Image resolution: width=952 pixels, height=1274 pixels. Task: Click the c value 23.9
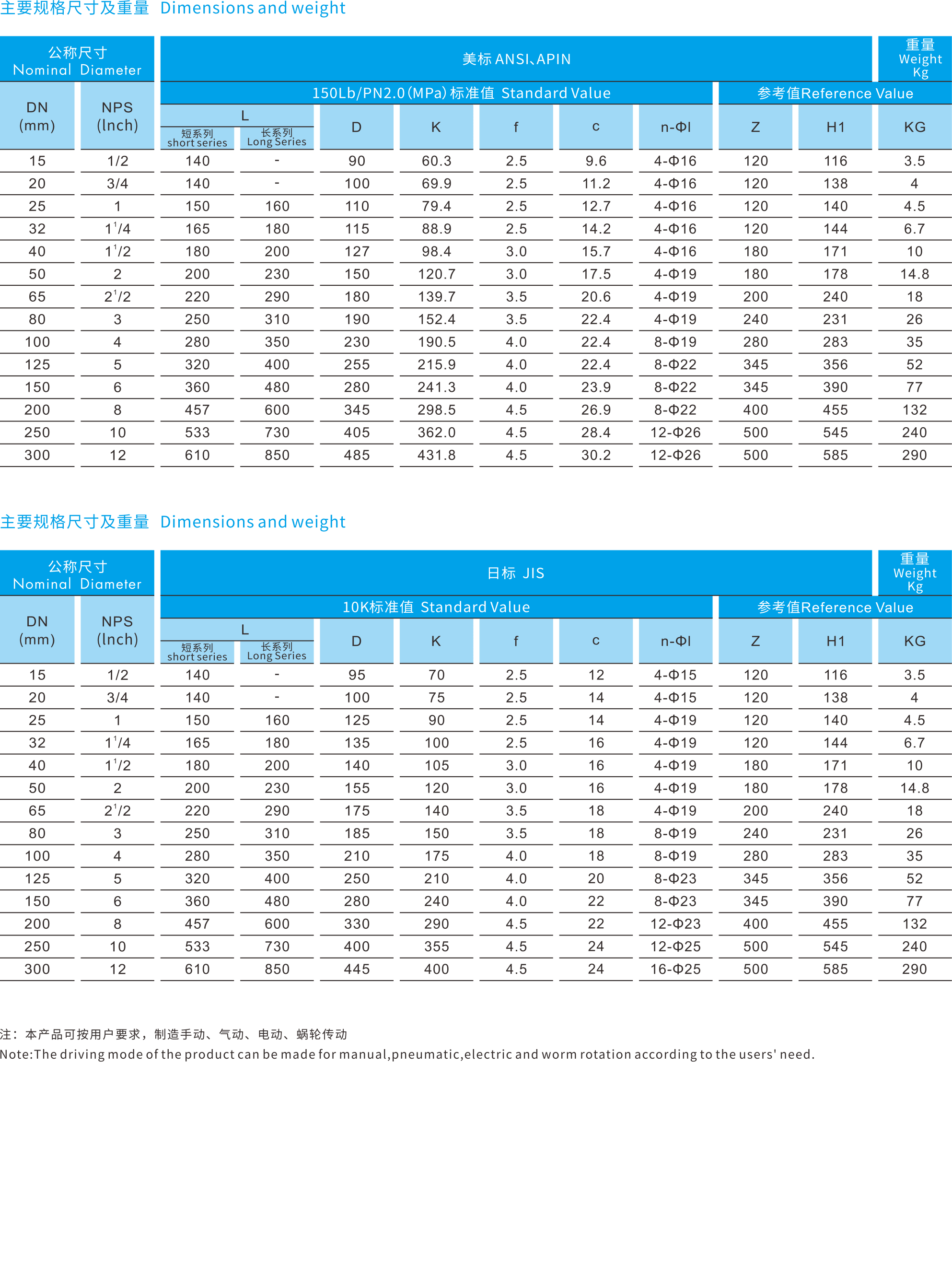(x=596, y=387)
